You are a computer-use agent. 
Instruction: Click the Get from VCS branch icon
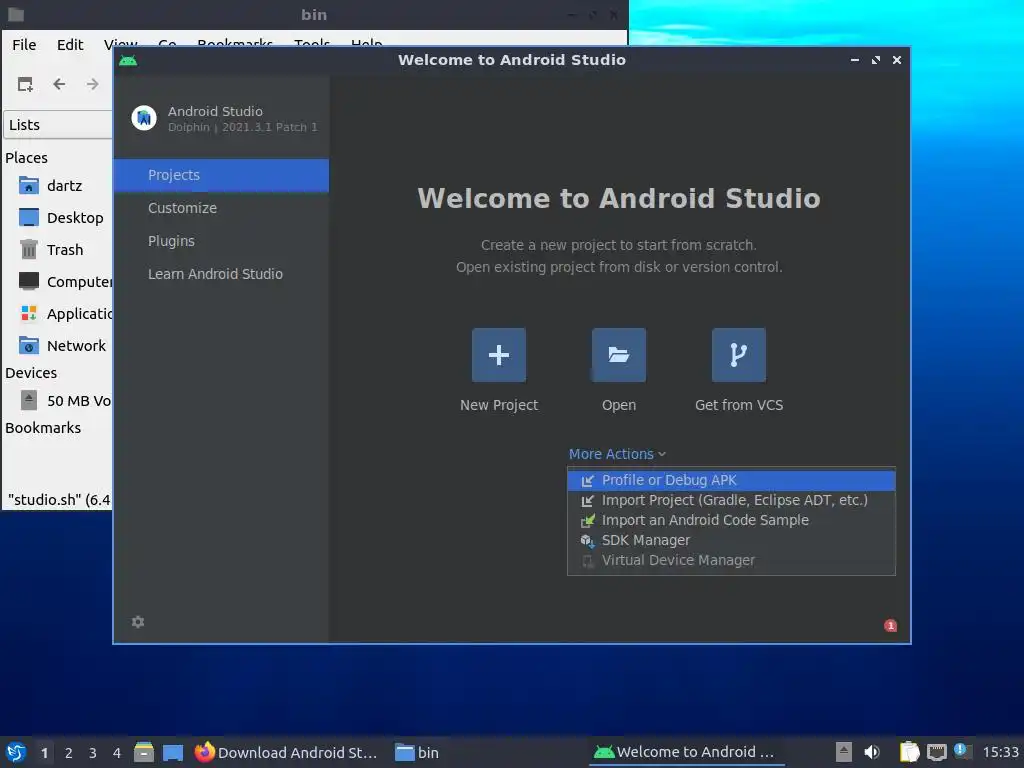tap(739, 355)
